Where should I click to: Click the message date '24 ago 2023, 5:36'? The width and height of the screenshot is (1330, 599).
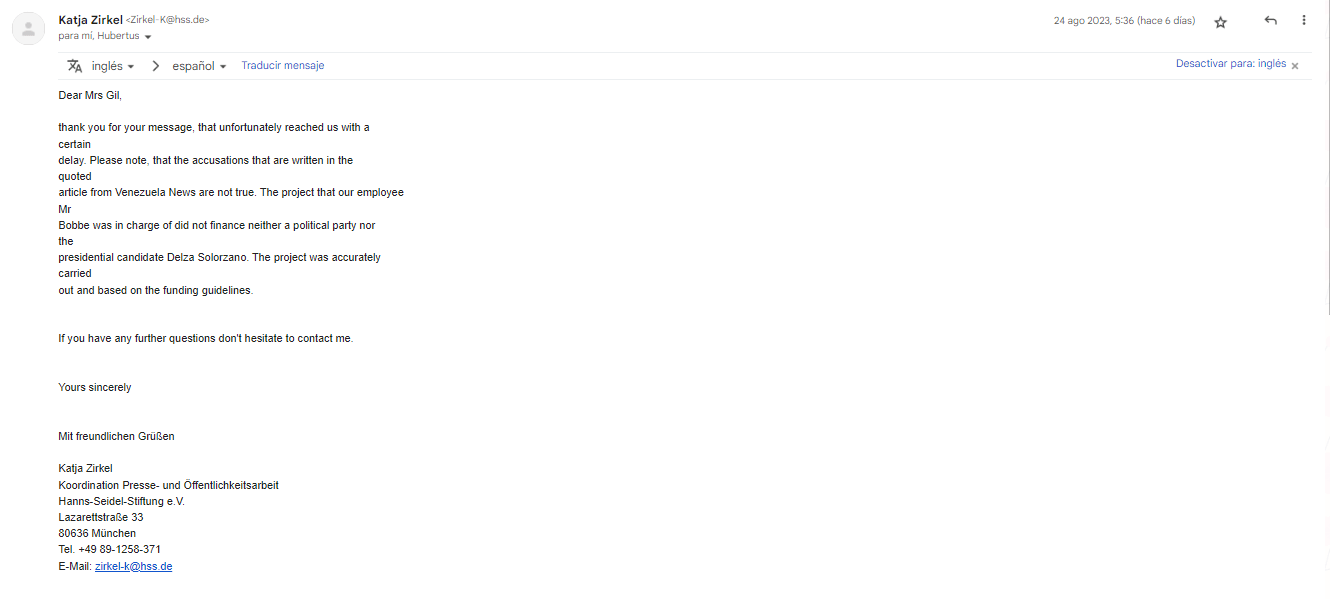pyautogui.click(x=1093, y=21)
